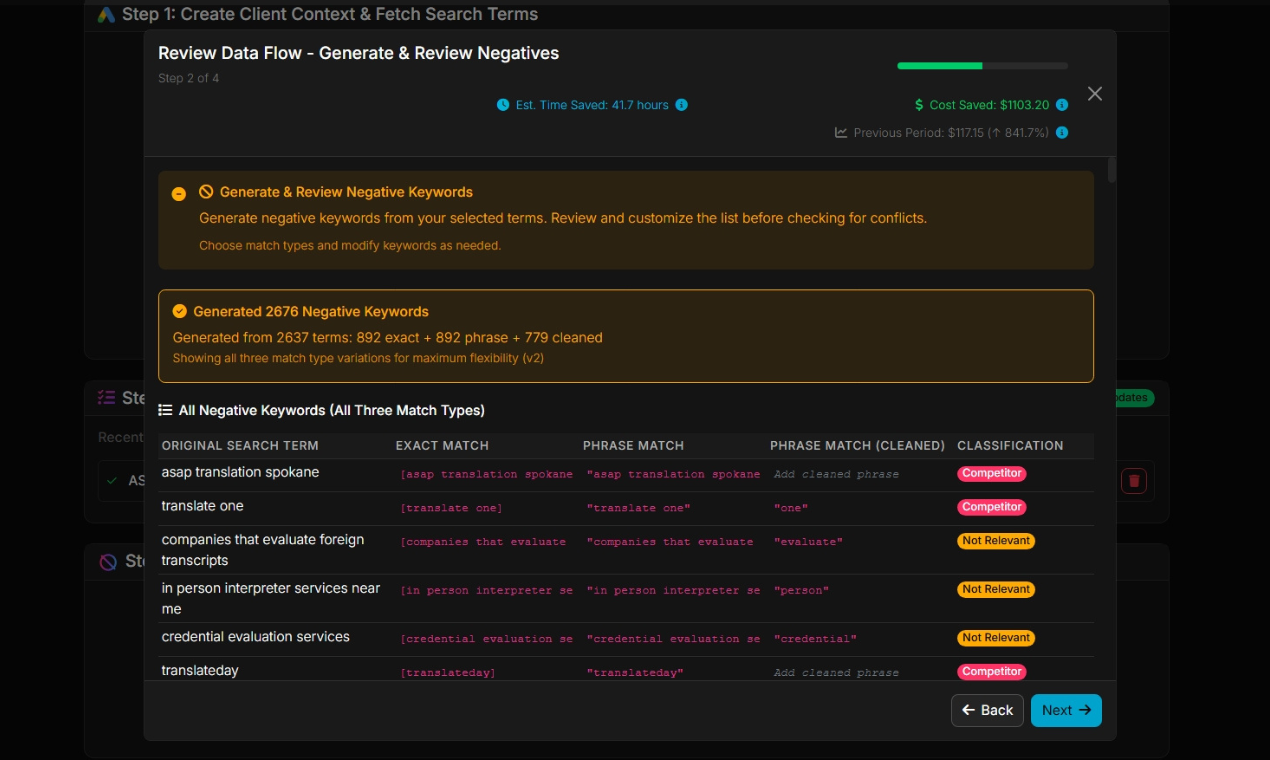Click the Classification column header
This screenshot has height=760, width=1270.
click(x=1010, y=446)
